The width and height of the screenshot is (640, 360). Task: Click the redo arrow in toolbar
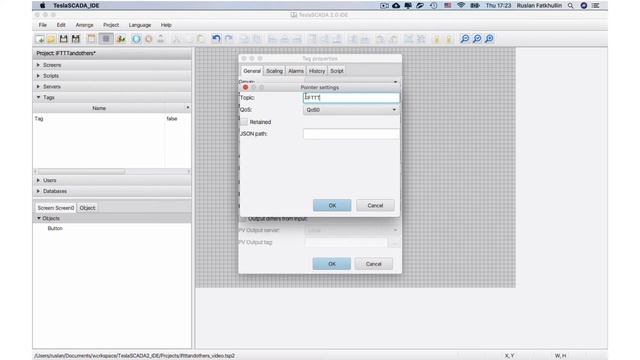pos(229,39)
